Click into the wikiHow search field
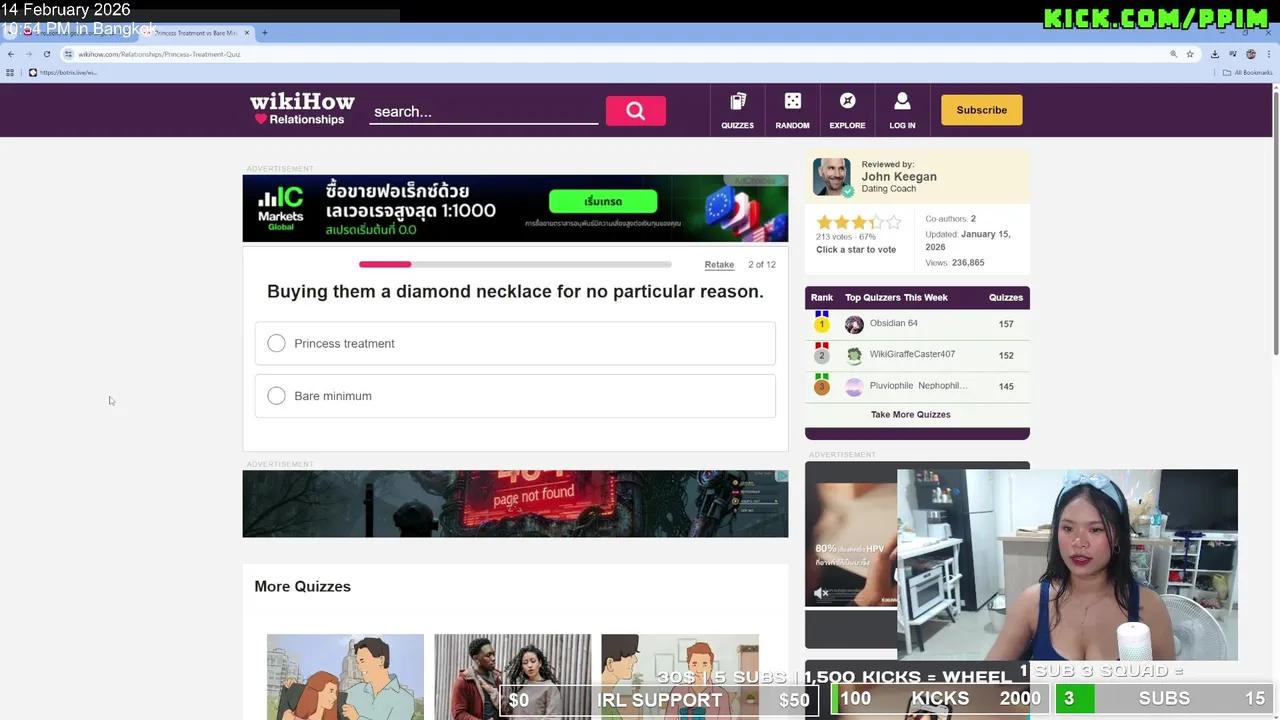This screenshot has width=1280, height=720. point(483,112)
